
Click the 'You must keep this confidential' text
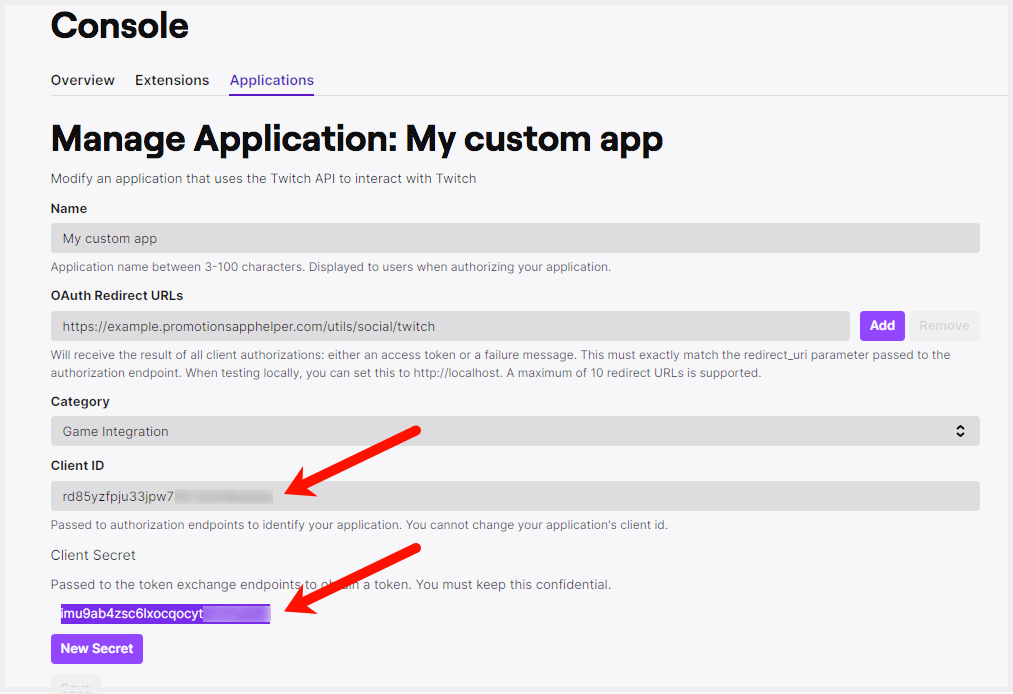click(x=513, y=585)
